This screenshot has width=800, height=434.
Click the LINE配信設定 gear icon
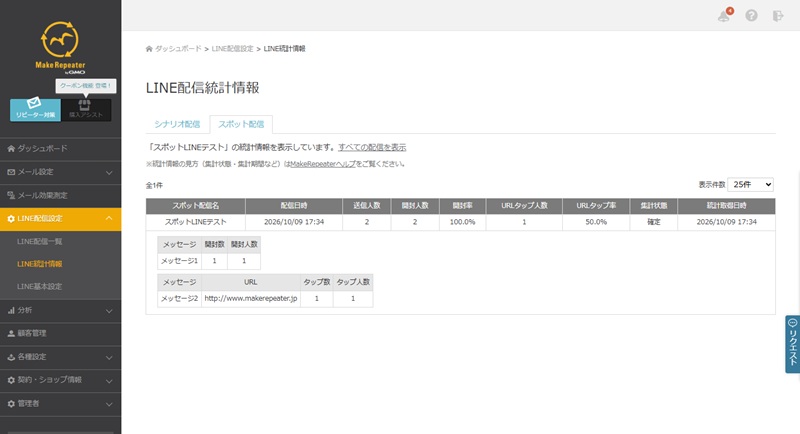(11, 219)
